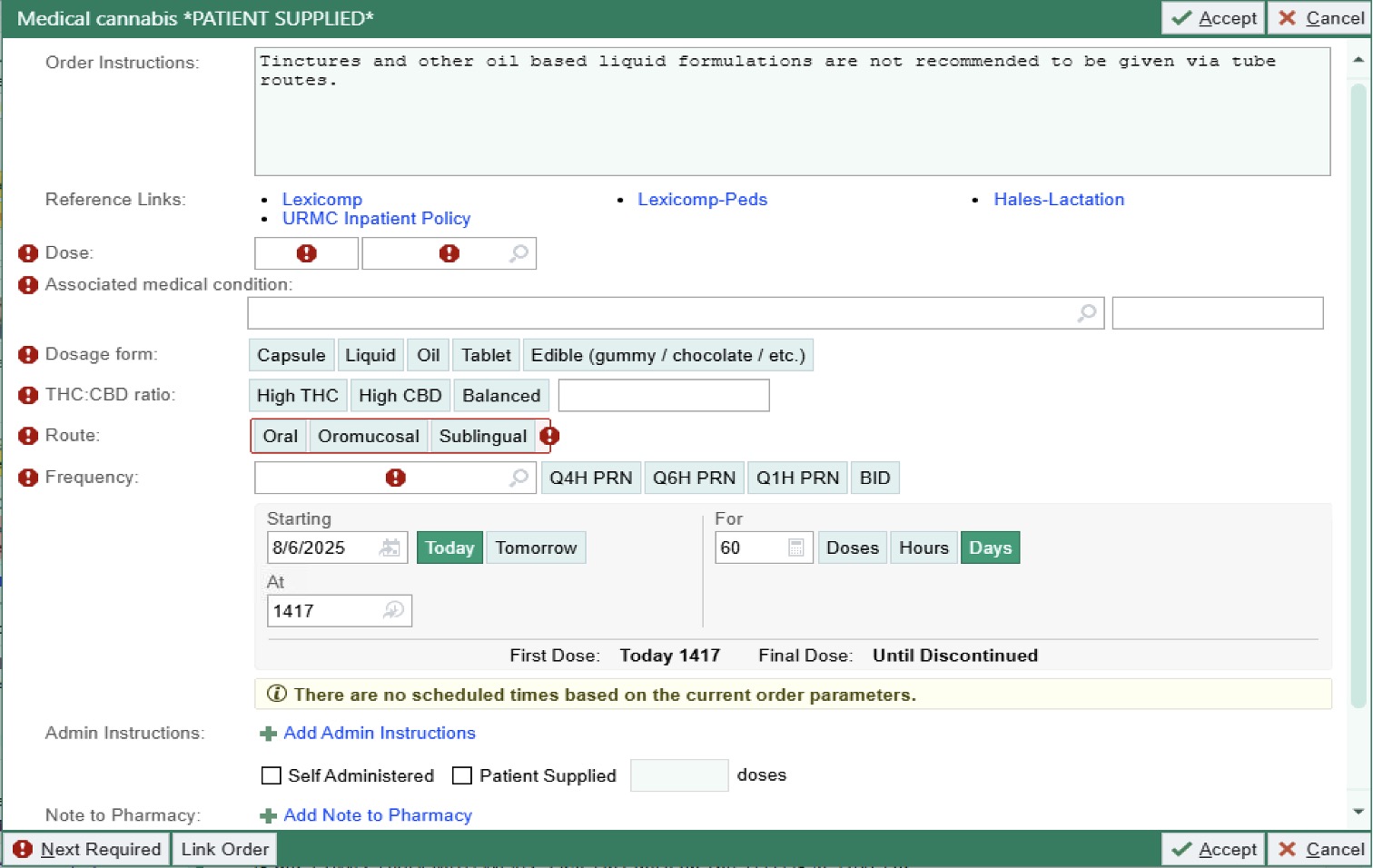Open the Associated medical condition lookup magnifier

tap(1086, 312)
